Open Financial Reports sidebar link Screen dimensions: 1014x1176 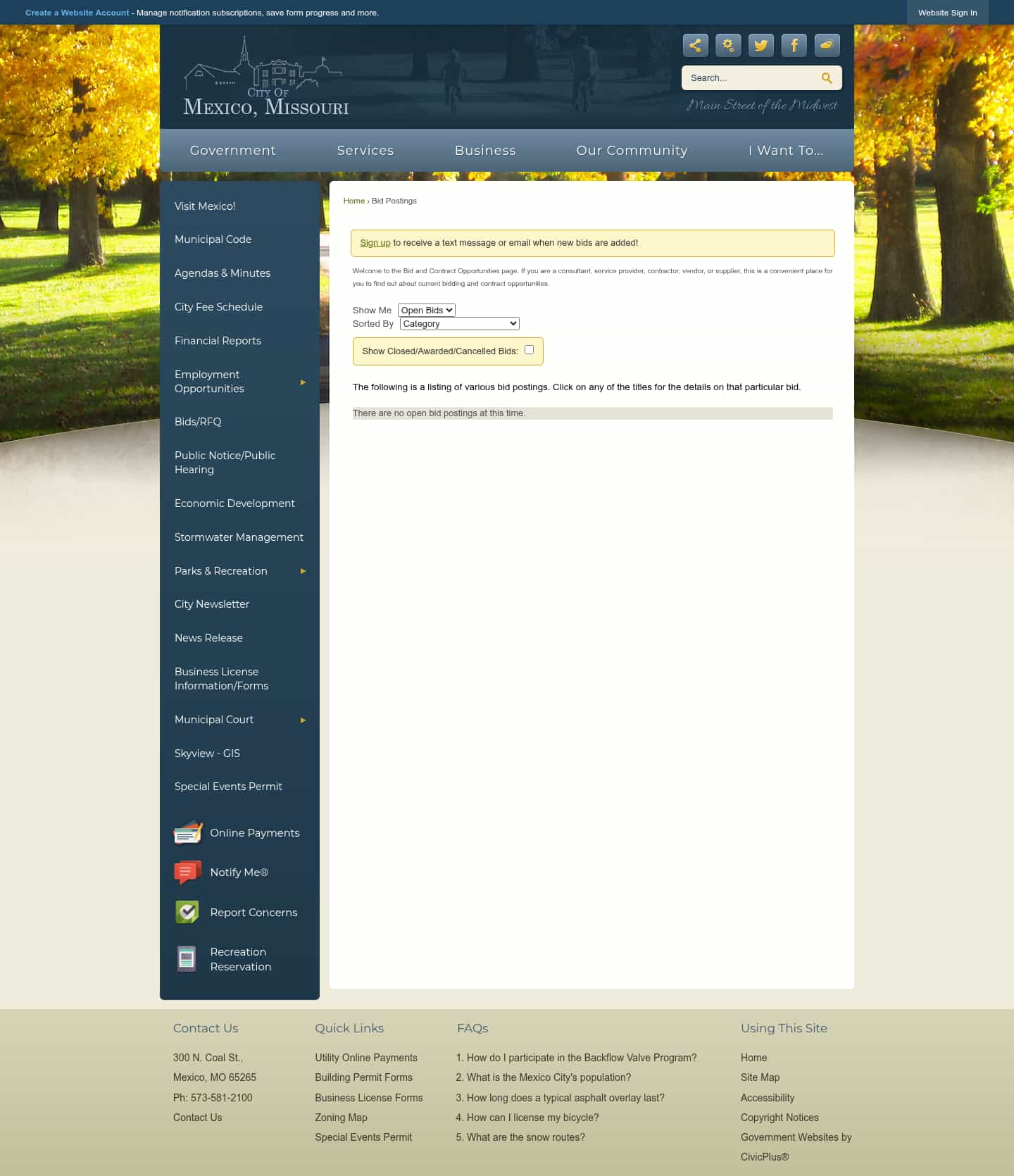point(218,341)
